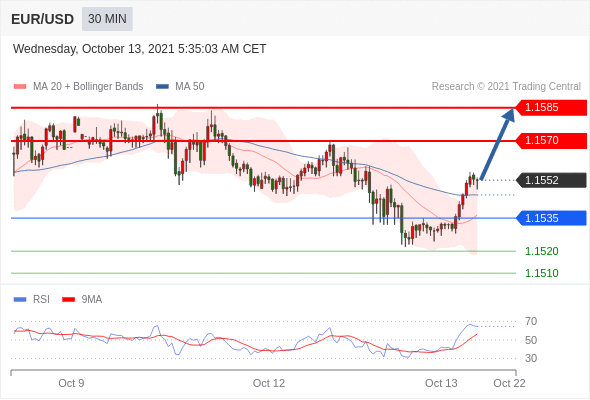Click the chart timestamp text

(x=140, y=49)
